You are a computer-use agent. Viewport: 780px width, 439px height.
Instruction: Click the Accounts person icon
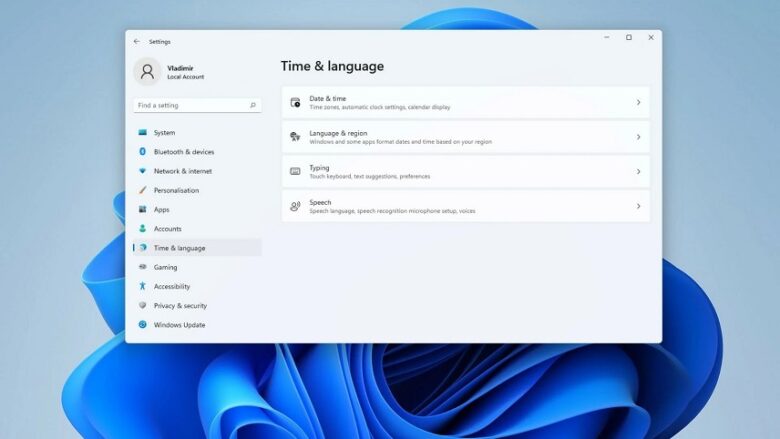pos(143,229)
